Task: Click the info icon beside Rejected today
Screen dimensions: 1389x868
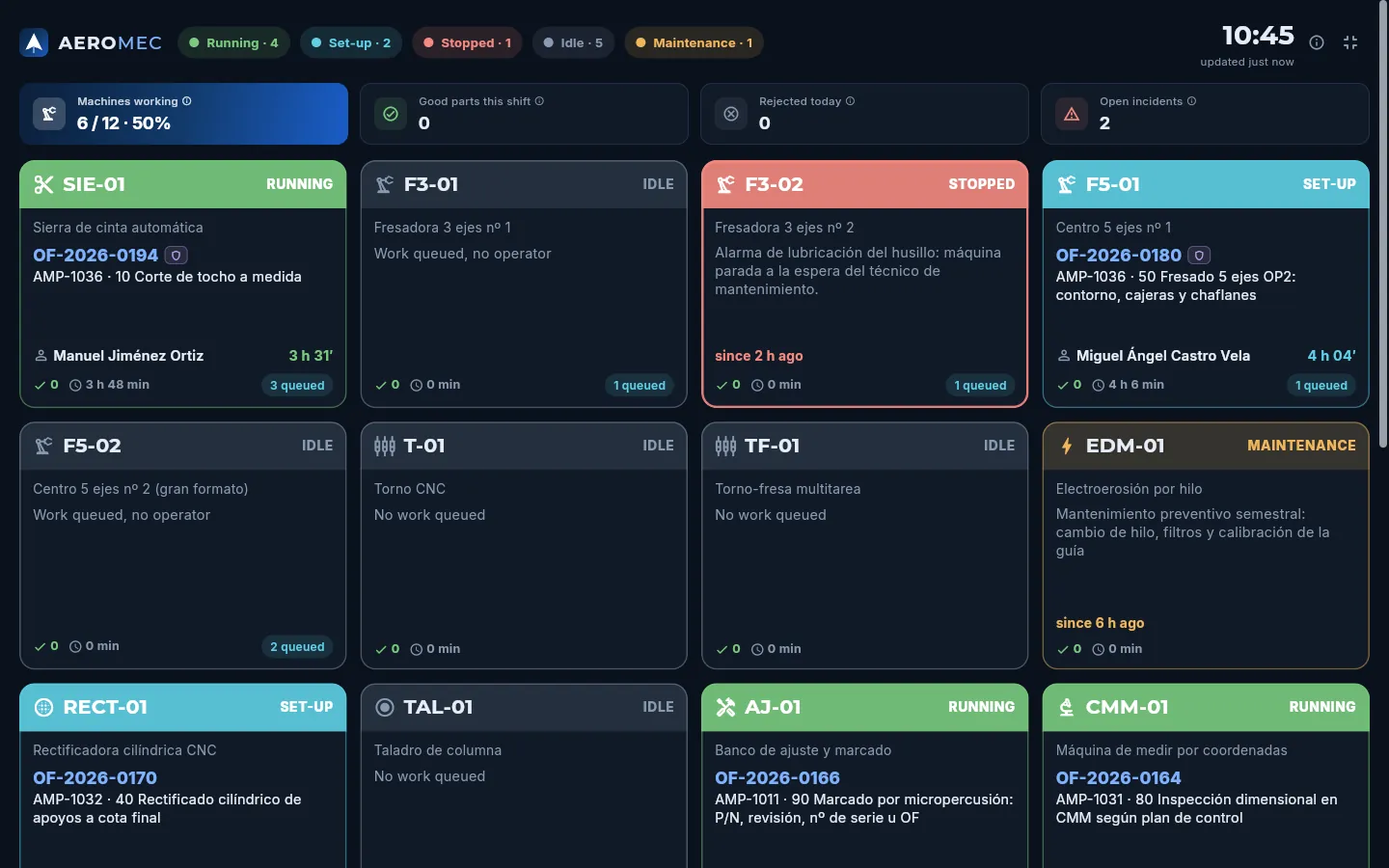Action: click(850, 101)
